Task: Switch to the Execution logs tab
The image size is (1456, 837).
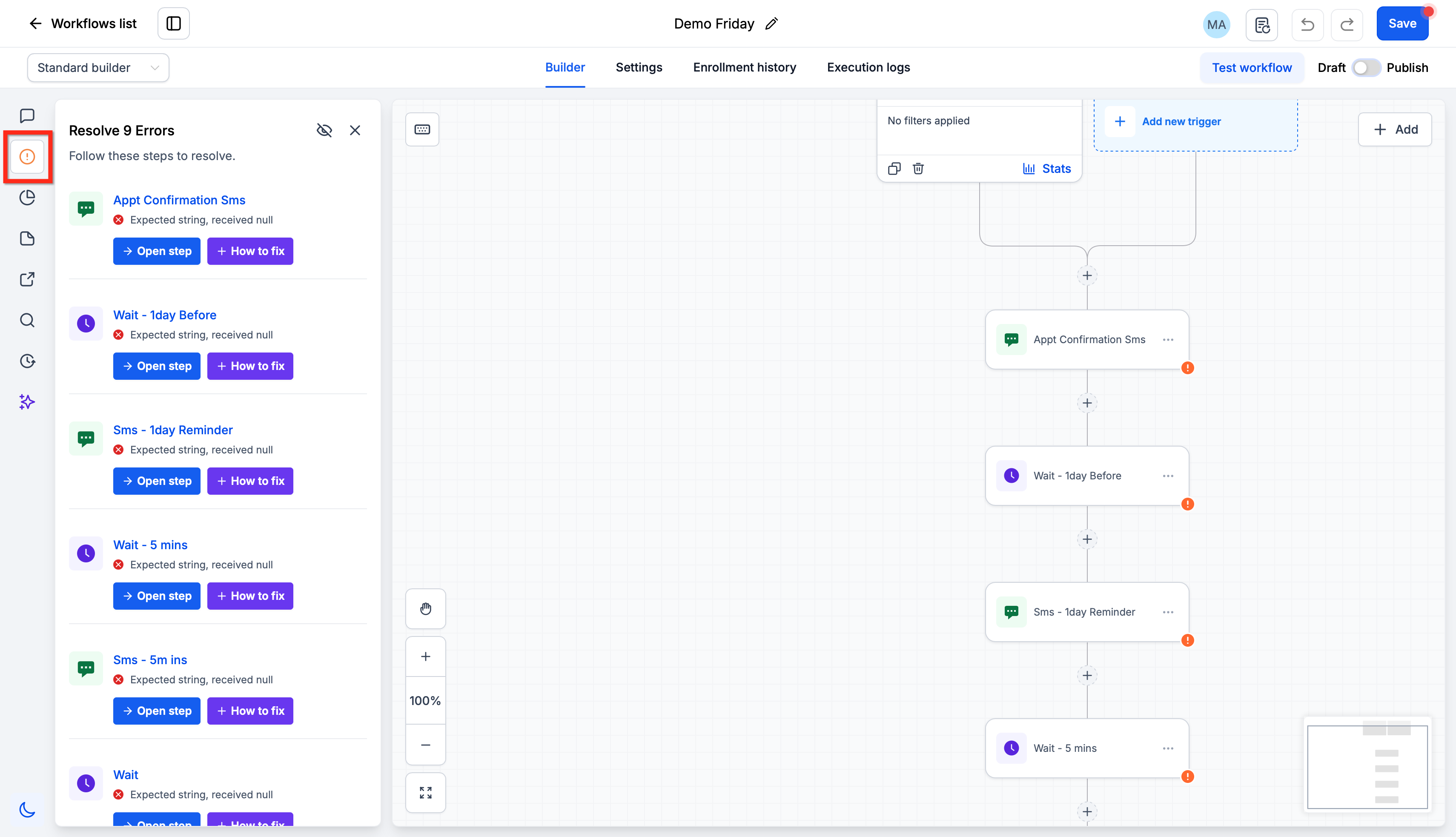Action: coord(868,68)
